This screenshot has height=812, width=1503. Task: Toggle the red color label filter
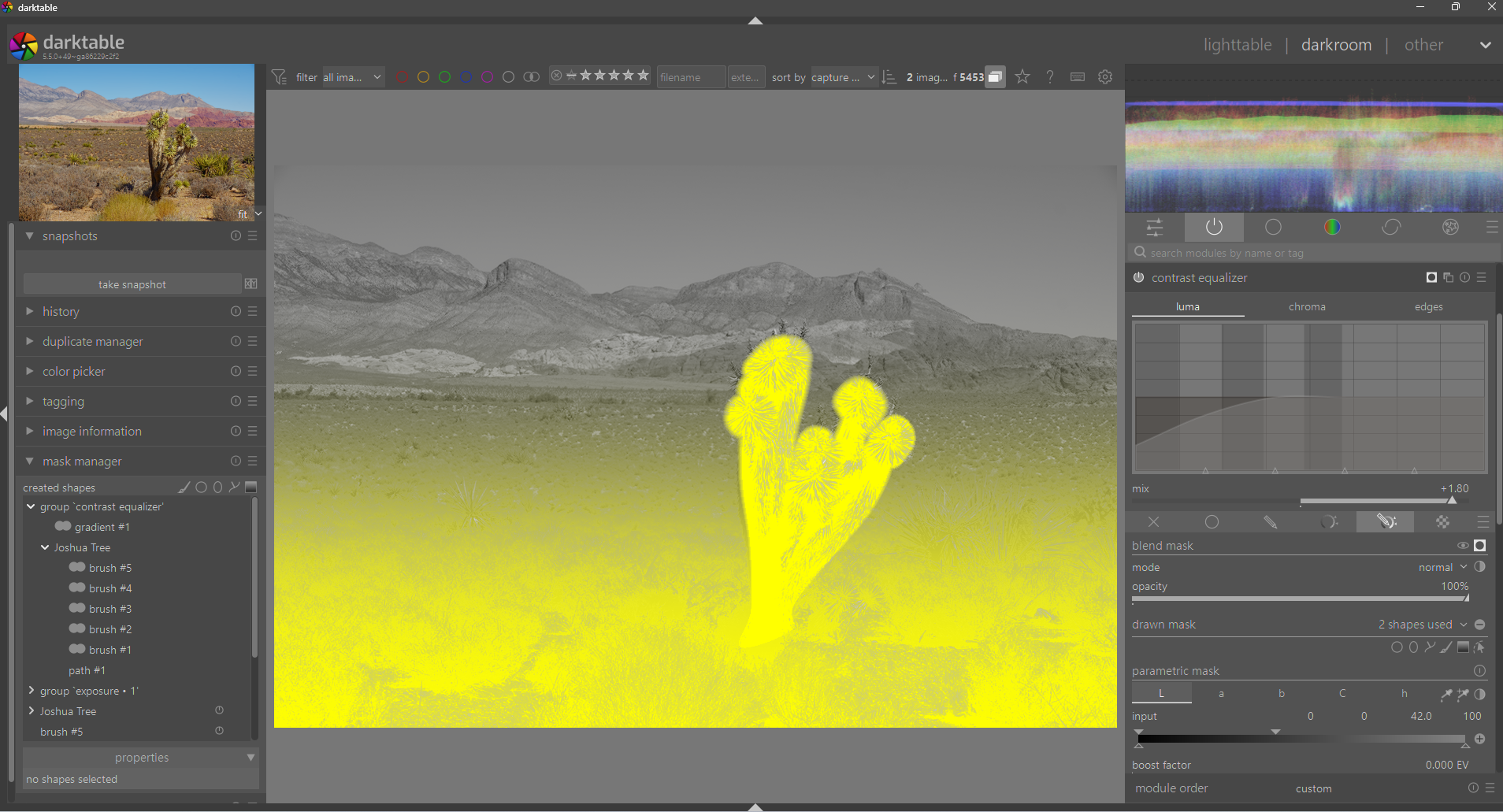click(x=402, y=77)
